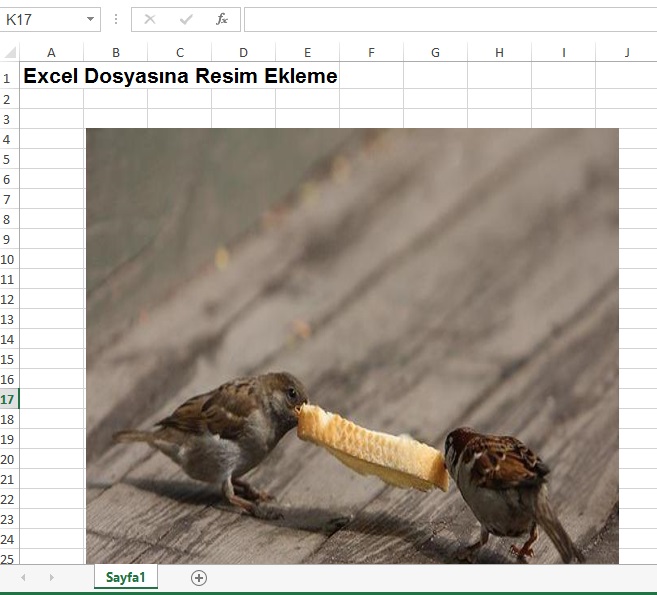Select column I header
This screenshot has width=657, height=595.
[x=564, y=52]
